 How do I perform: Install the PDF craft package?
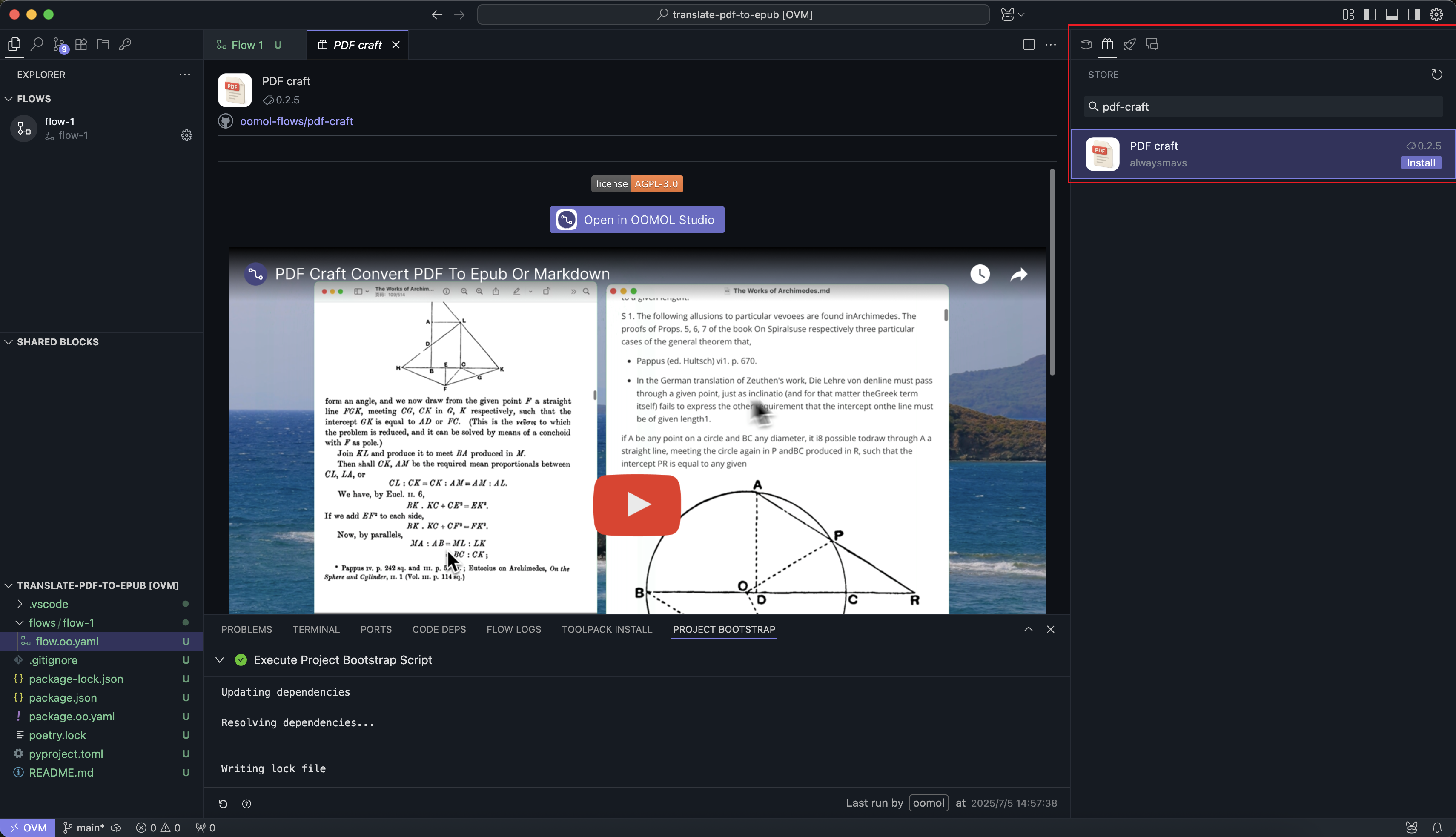(1421, 163)
